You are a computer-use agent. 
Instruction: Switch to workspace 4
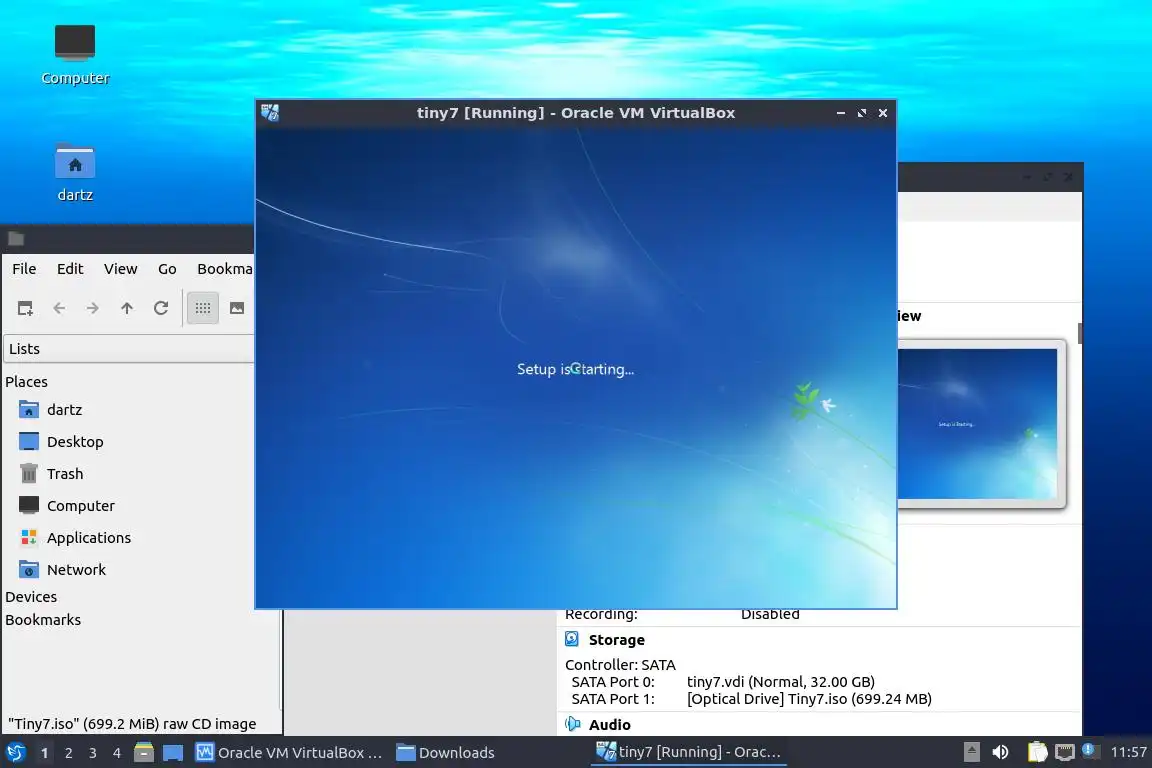[117, 753]
